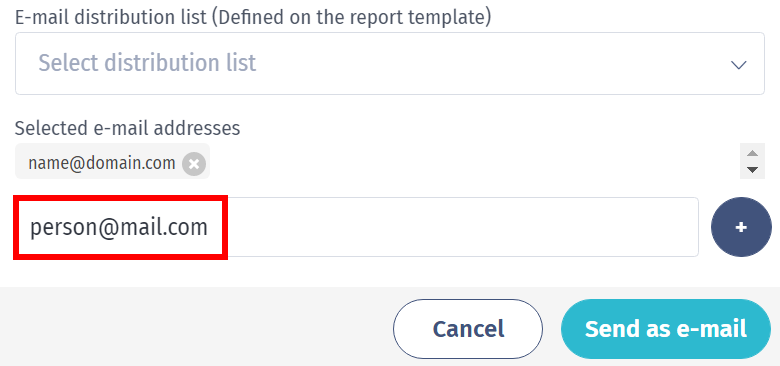This screenshot has height=366, width=780.
Task: Click 'E-mail distribution list' label text
Action: (x=110, y=18)
